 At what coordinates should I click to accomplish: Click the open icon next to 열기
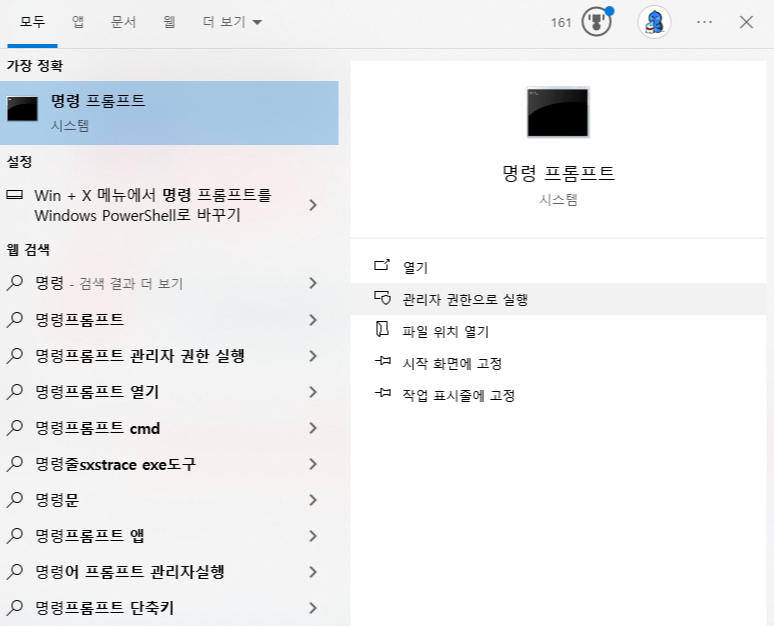[382, 266]
